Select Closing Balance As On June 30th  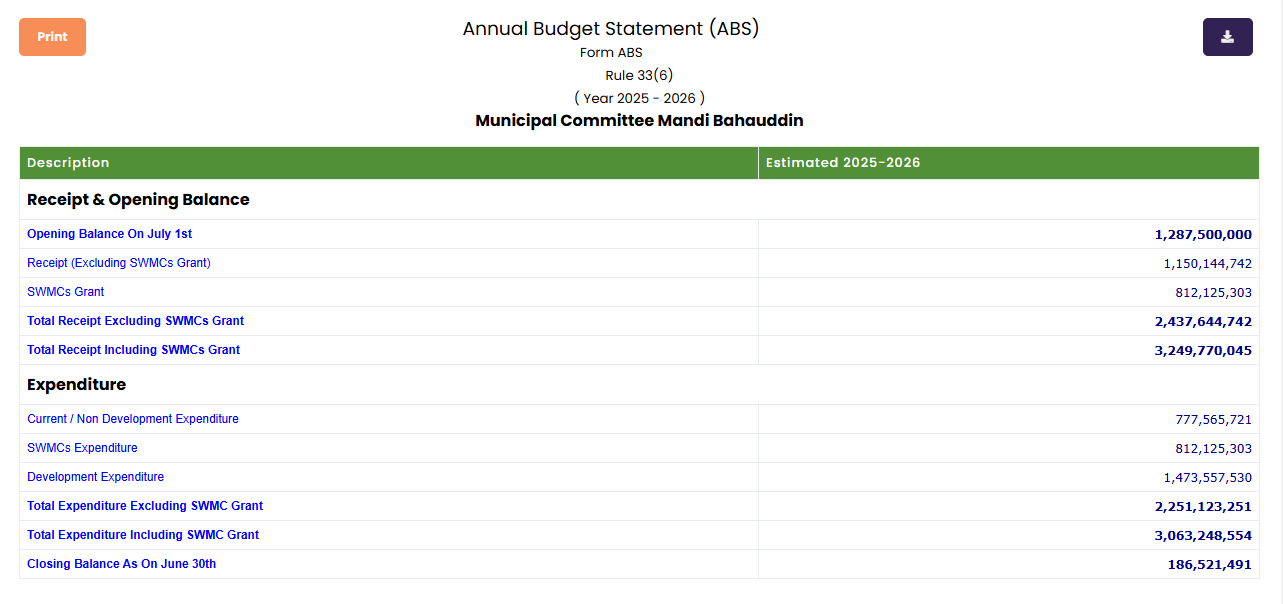121,564
